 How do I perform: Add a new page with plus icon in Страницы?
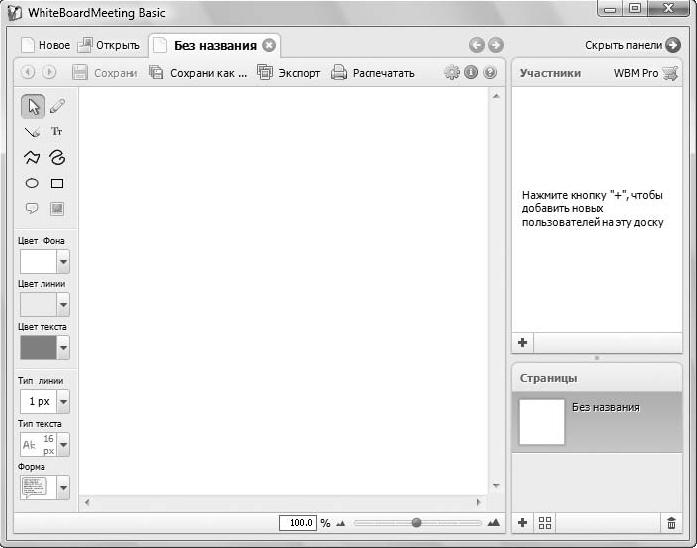point(523,522)
